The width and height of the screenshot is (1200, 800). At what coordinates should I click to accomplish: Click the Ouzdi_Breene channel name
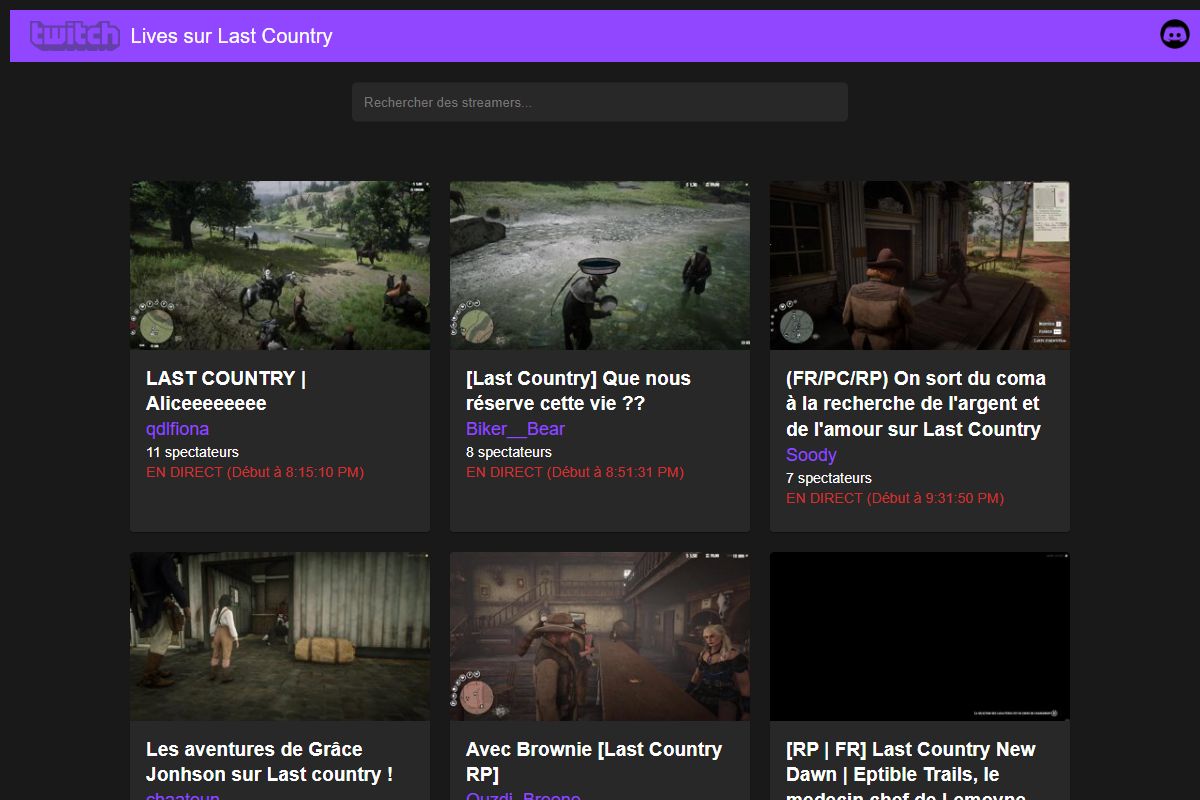pyautogui.click(x=523, y=795)
